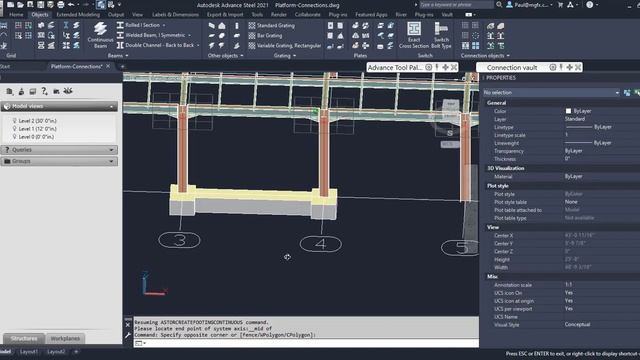
Task: Click the wrench icon beside the command line
Action: (128, 335)
